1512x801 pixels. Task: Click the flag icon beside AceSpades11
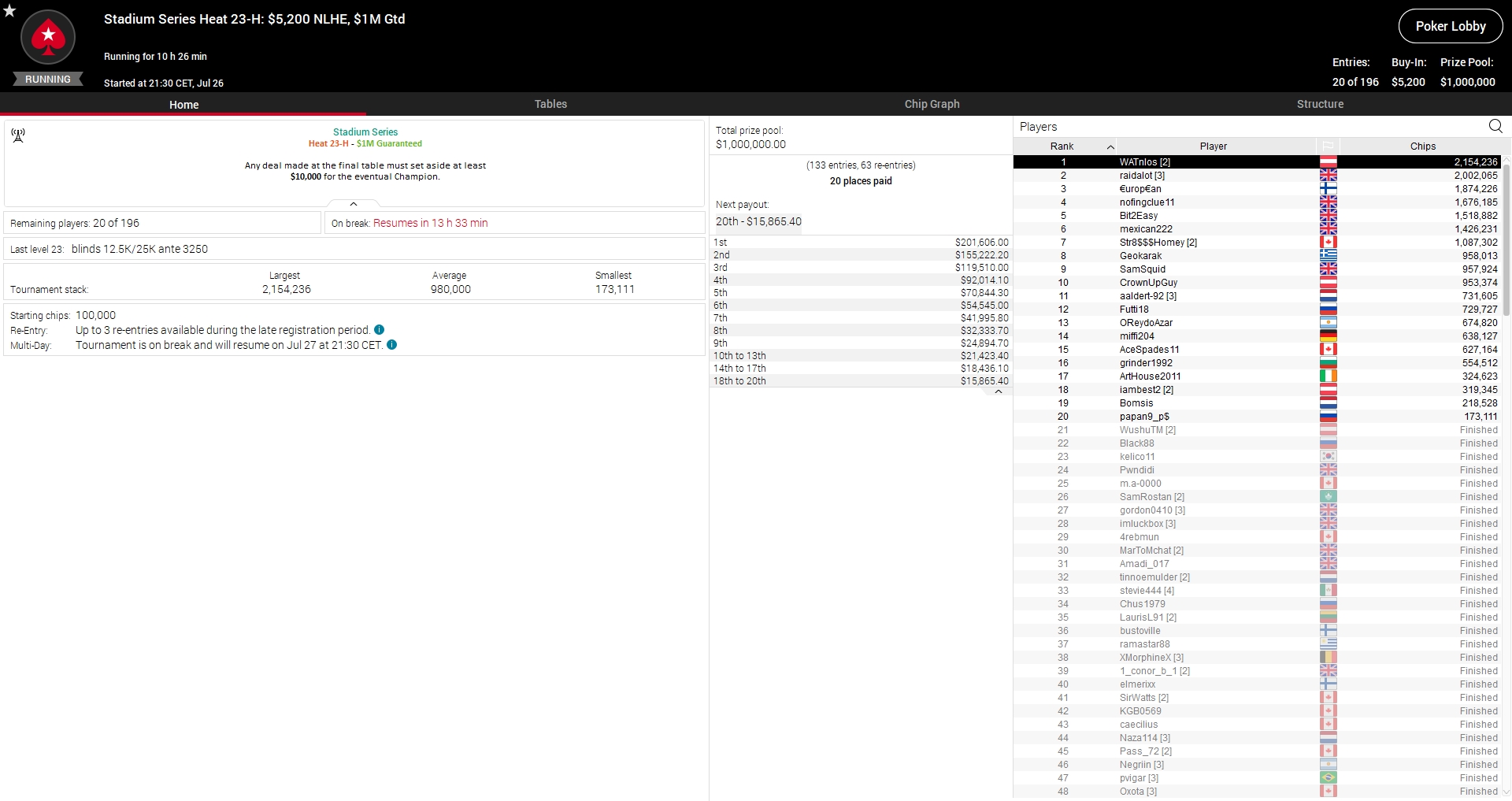[x=1328, y=350]
